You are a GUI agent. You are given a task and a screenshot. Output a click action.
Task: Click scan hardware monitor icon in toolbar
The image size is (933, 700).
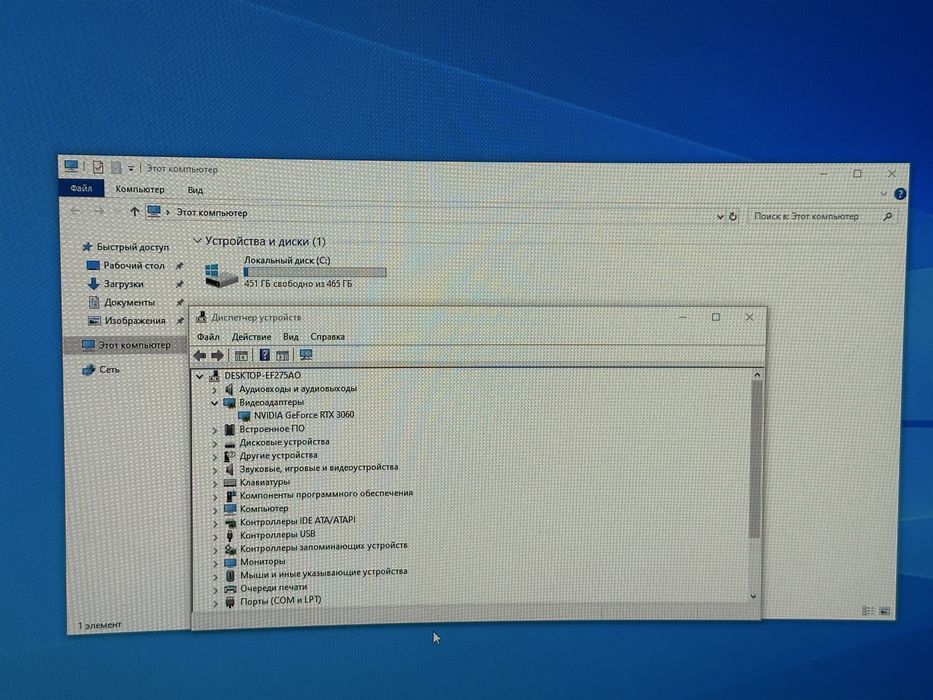(306, 355)
